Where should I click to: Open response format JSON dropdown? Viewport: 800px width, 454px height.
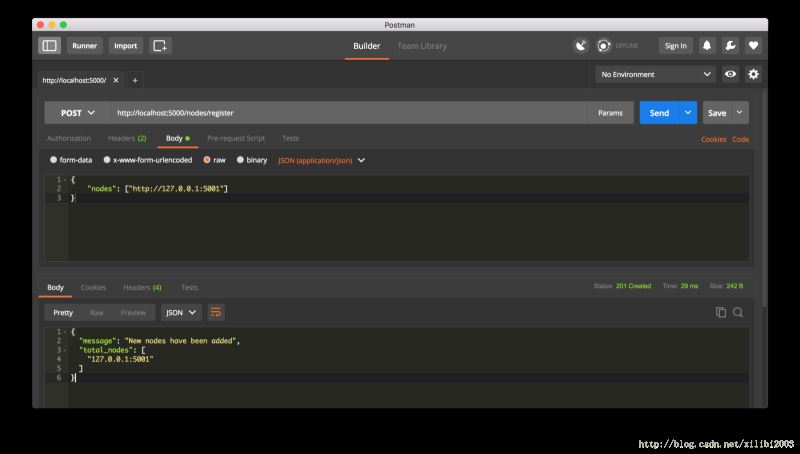point(181,312)
